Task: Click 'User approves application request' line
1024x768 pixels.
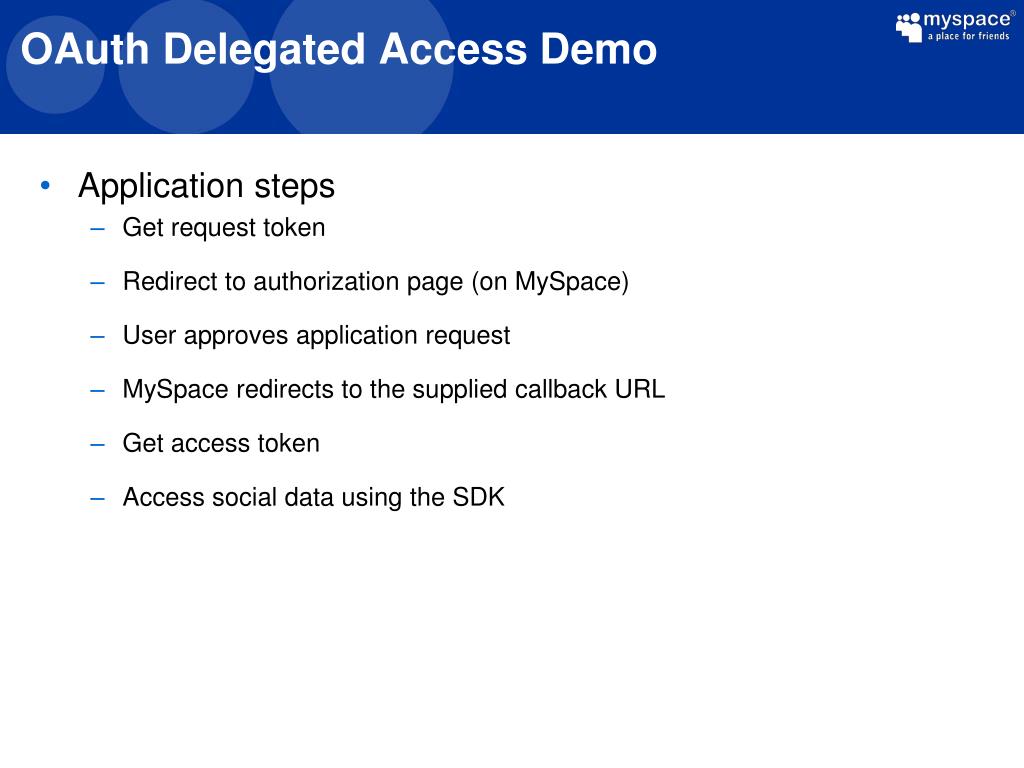Action: pyautogui.click(x=316, y=336)
